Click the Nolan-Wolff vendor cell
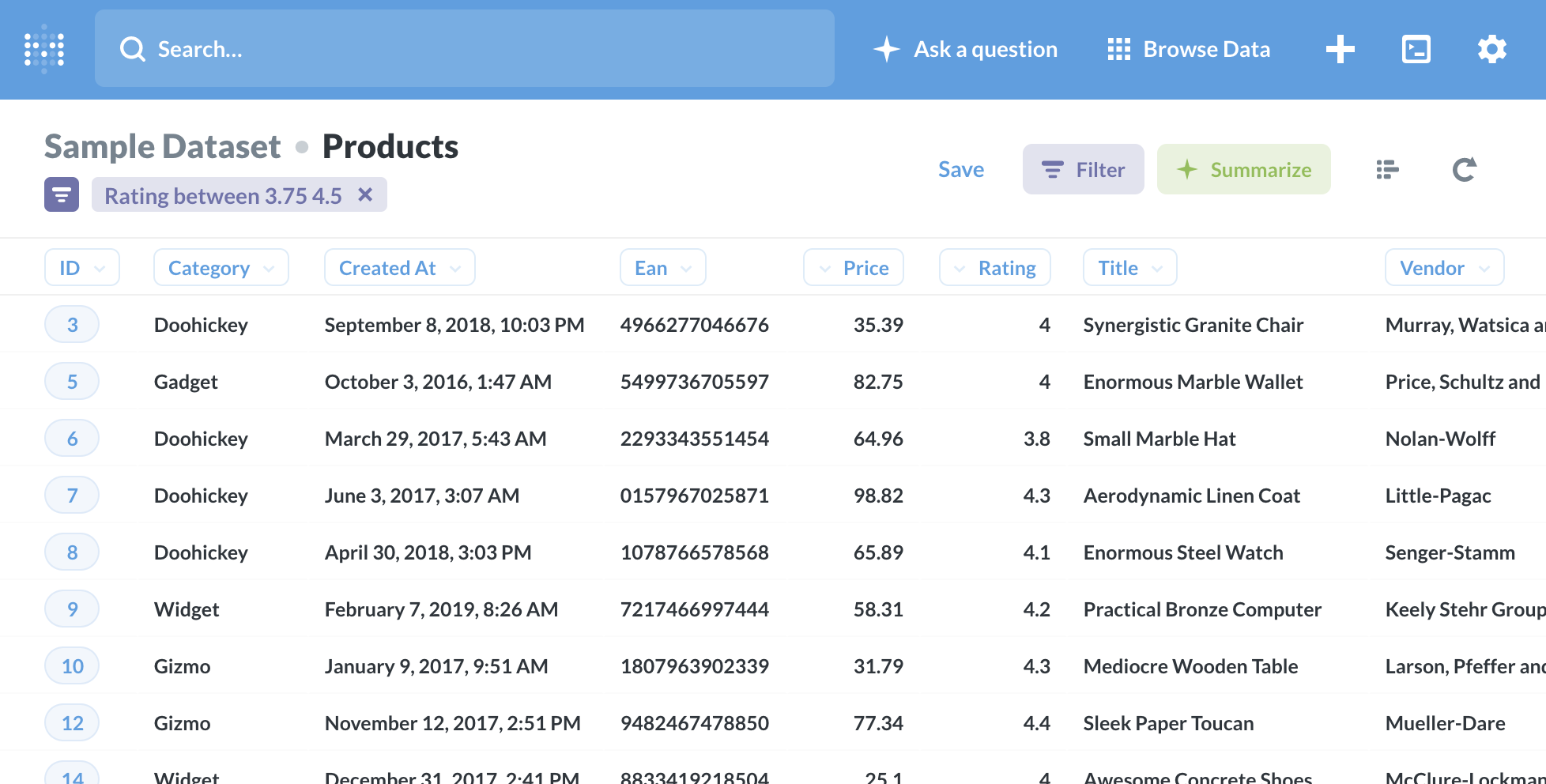1546x784 pixels. [x=1440, y=439]
